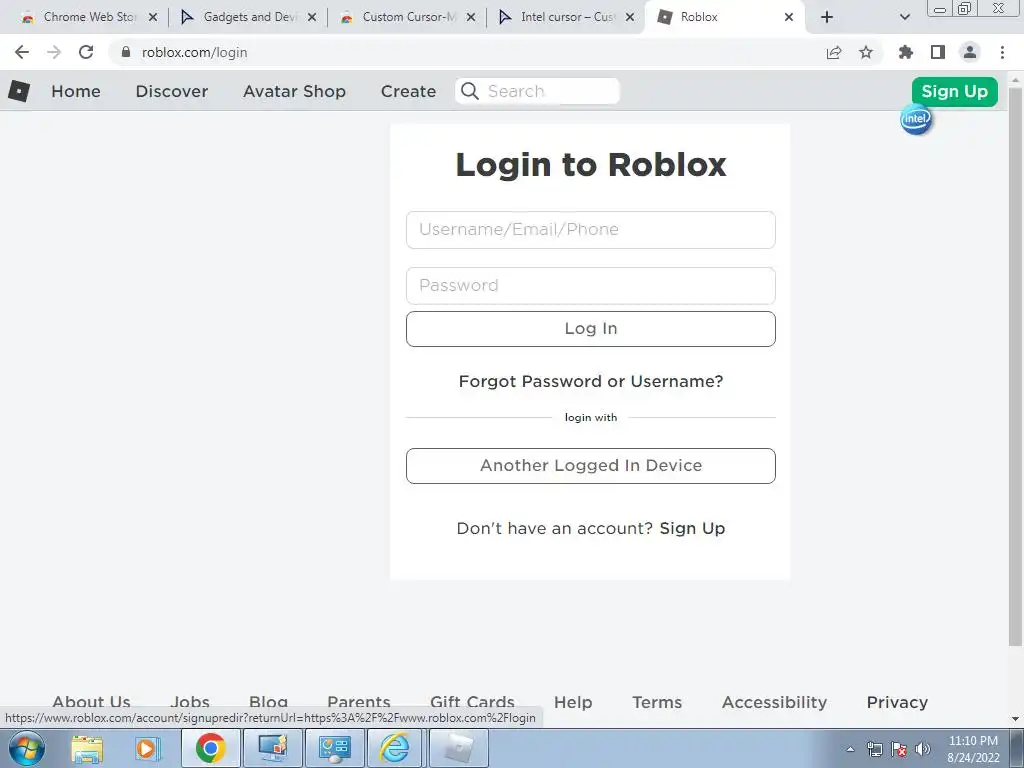Viewport: 1024px width, 768px height.
Task: Expand the tab search chevron
Action: (904, 17)
